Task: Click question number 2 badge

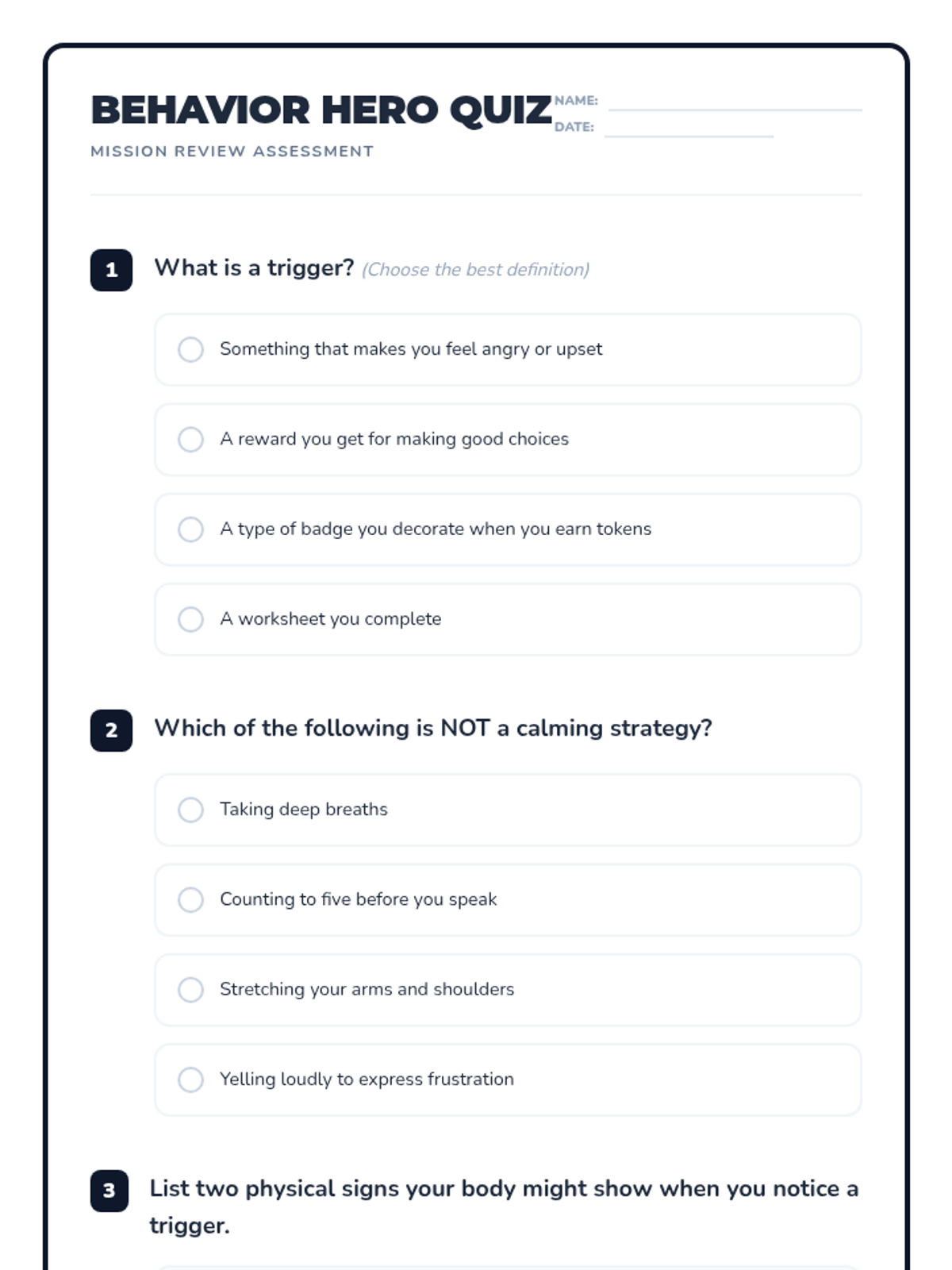Action: [x=111, y=730]
